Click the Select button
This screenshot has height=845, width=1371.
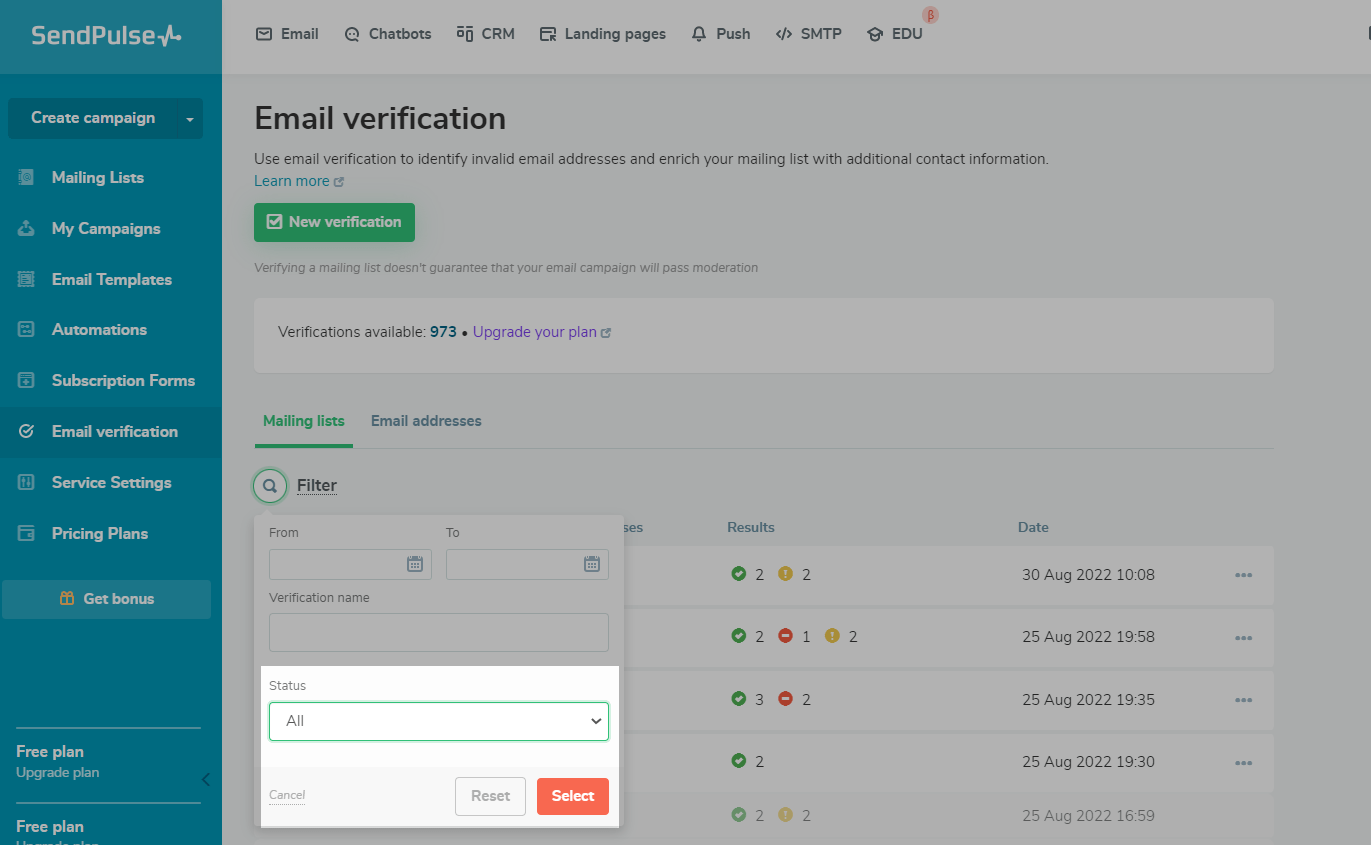(x=573, y=796)
